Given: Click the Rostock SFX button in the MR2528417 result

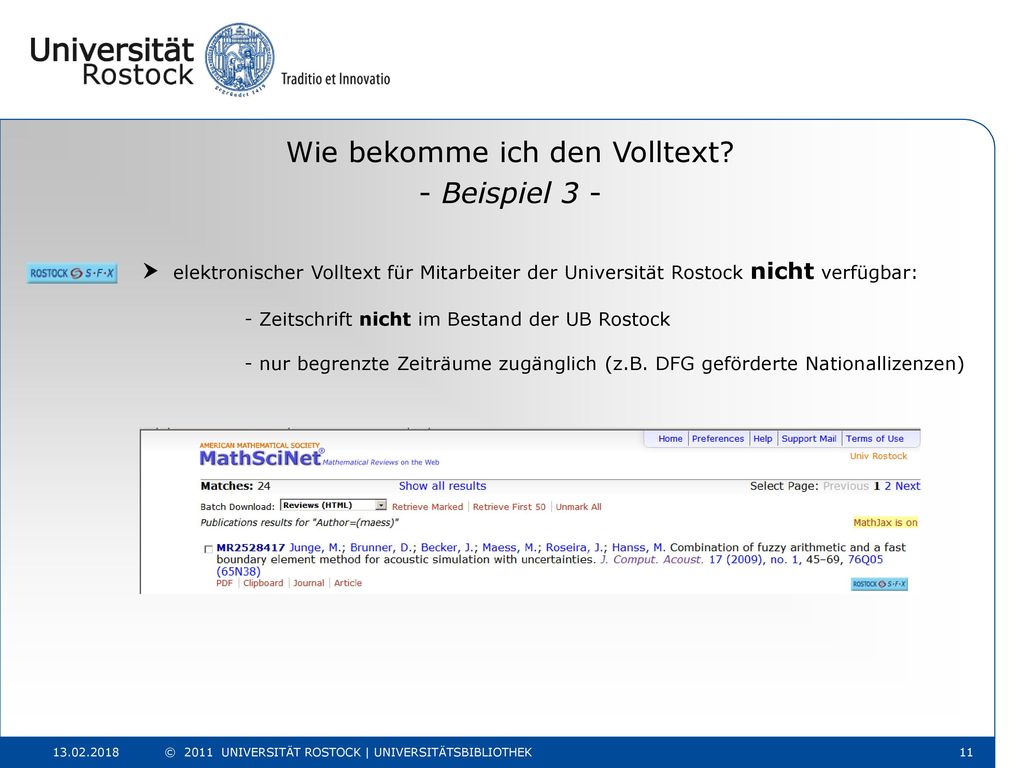Looking at the screenshot, I should [x=879, y=584].
